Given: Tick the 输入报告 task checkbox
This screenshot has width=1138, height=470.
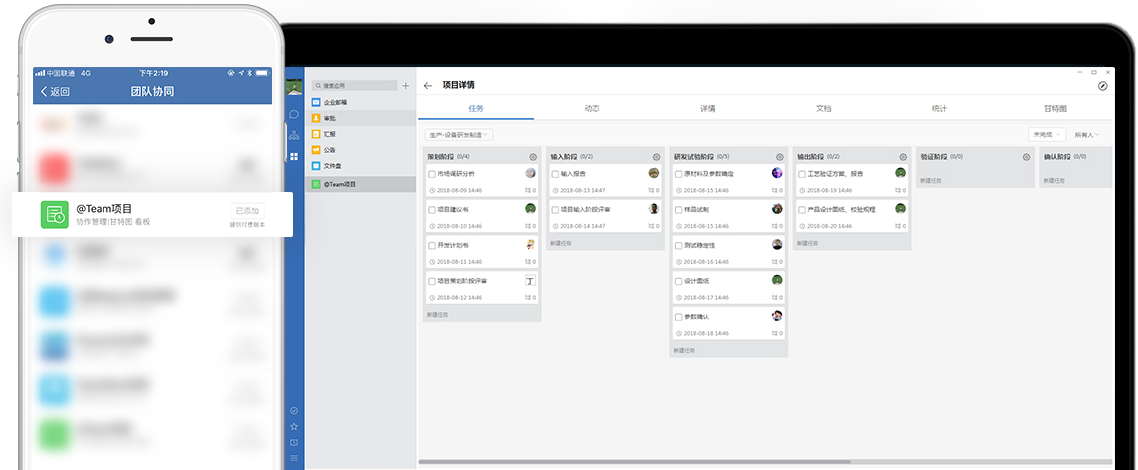Looking at the screenshot, I should click(x=554, y=174).
